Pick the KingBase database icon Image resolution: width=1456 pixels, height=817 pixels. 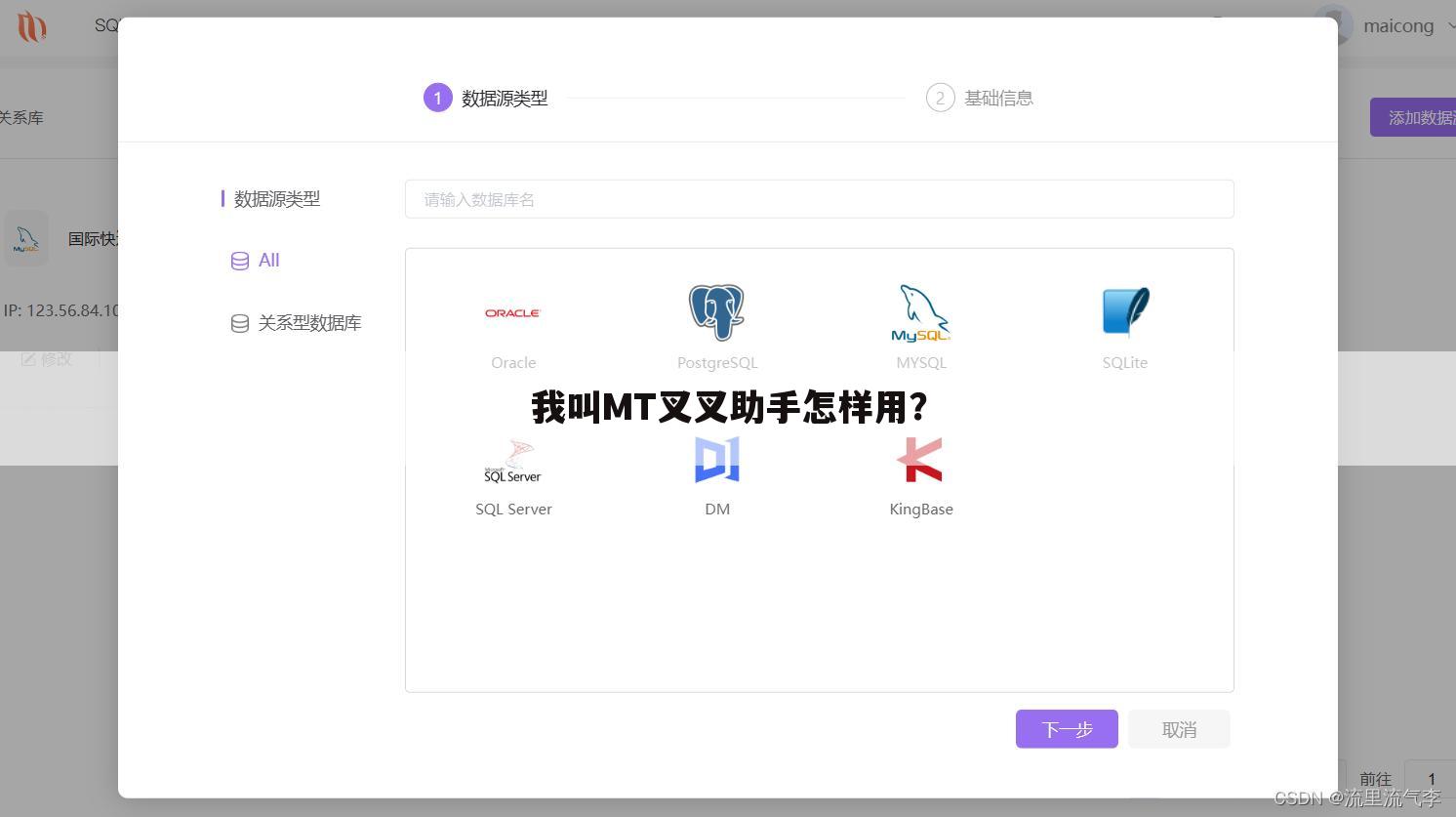point(920,460)
